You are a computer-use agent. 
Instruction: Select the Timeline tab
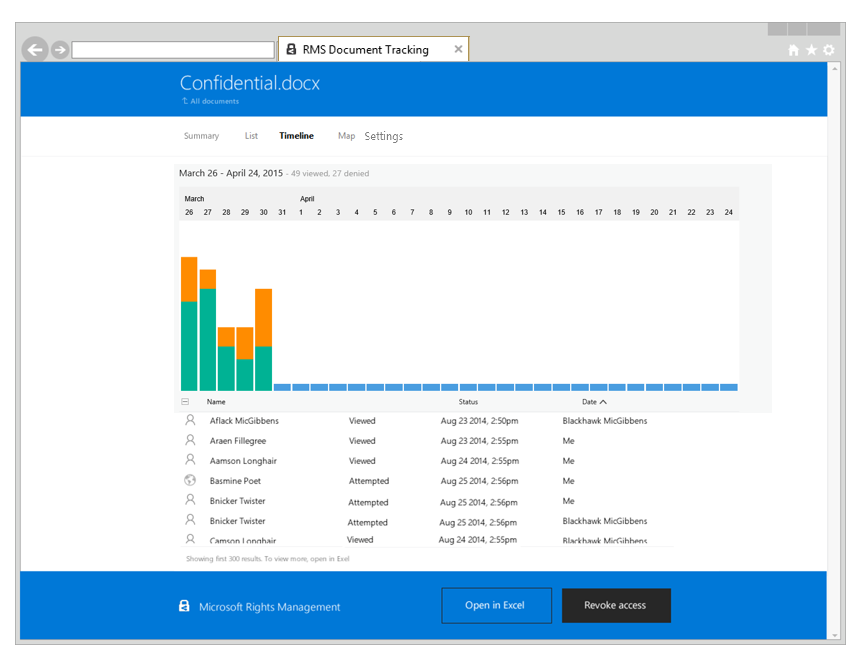296,135
